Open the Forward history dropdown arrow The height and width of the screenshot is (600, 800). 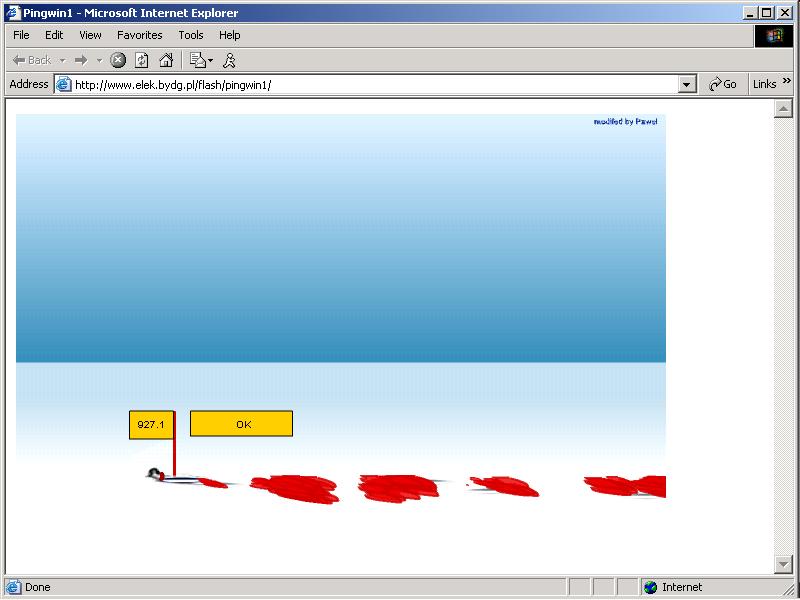coord(99,60)
